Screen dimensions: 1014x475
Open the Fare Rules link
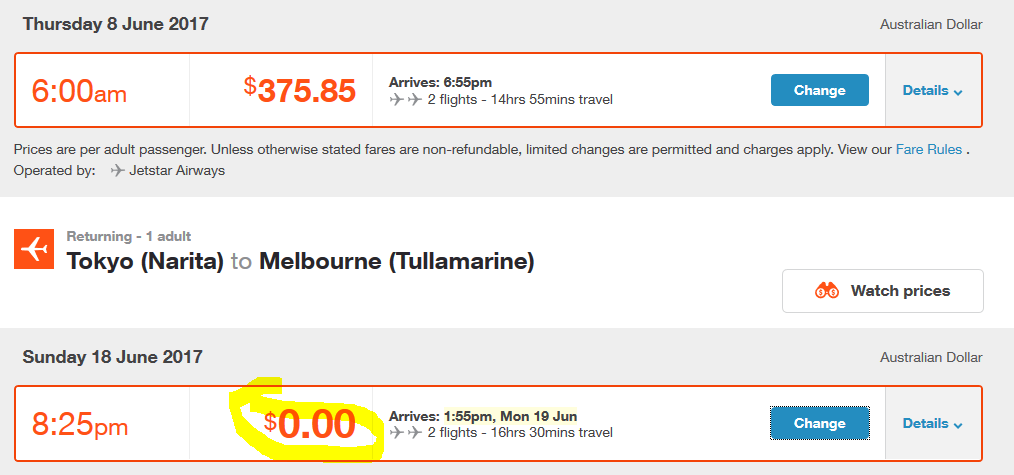(927, 149)
